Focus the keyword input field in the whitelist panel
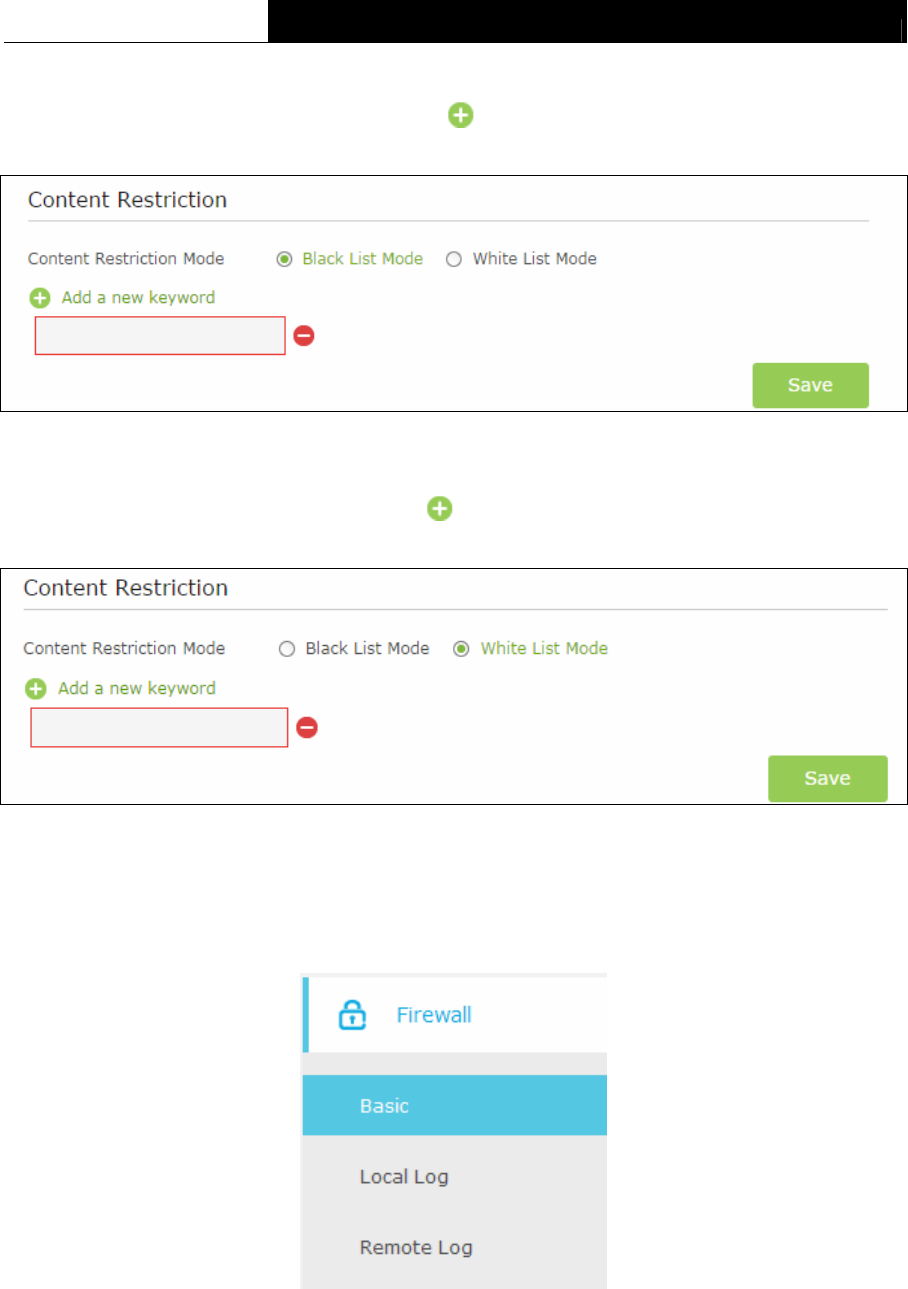 click(x=159, y=728)
